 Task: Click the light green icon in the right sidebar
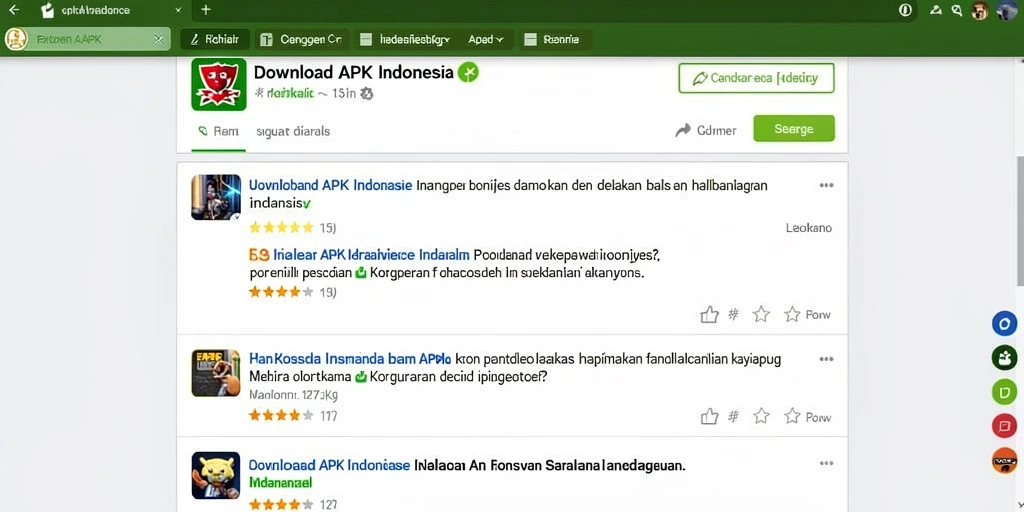[1004, 392]
